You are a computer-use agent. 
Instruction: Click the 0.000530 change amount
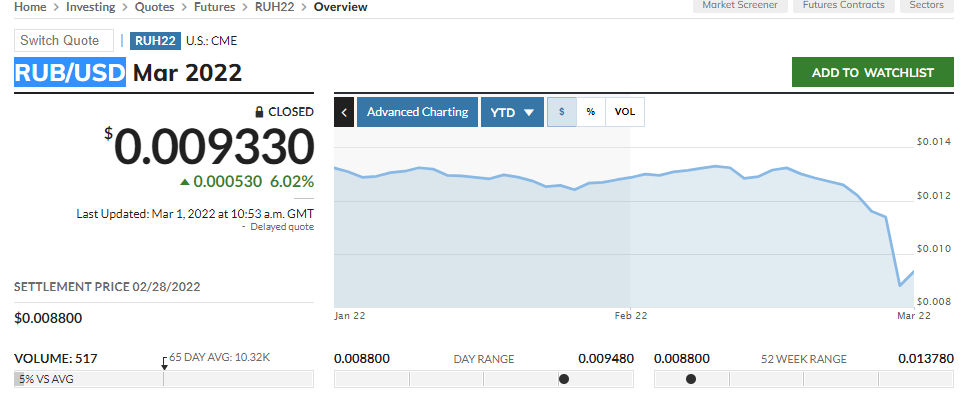point(228,182)
